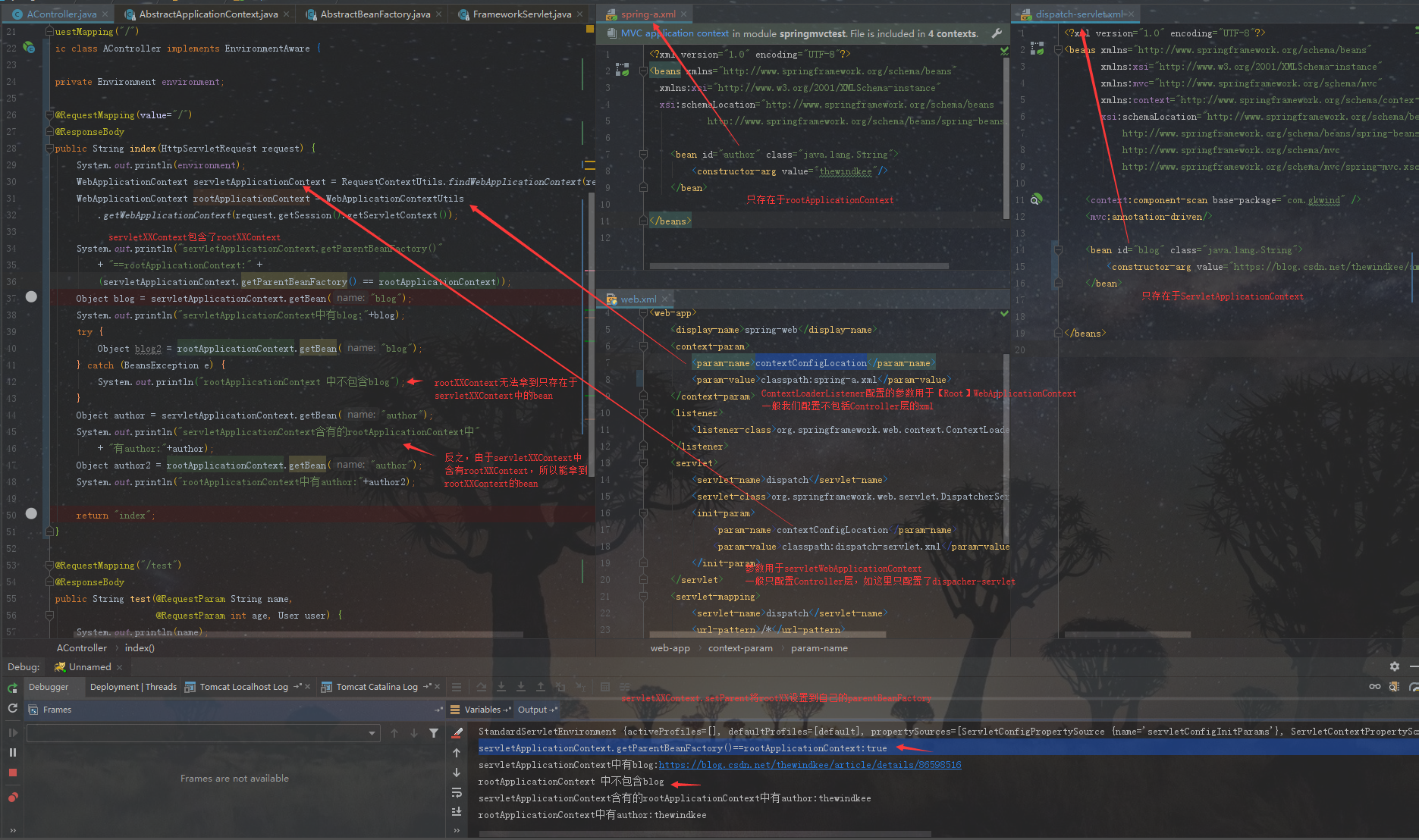Viewport: 1419px width, 840px height.
Task: Collapse blog bean fold in dispatch-servlet.xml
Action: click(x=1058, y=250)
